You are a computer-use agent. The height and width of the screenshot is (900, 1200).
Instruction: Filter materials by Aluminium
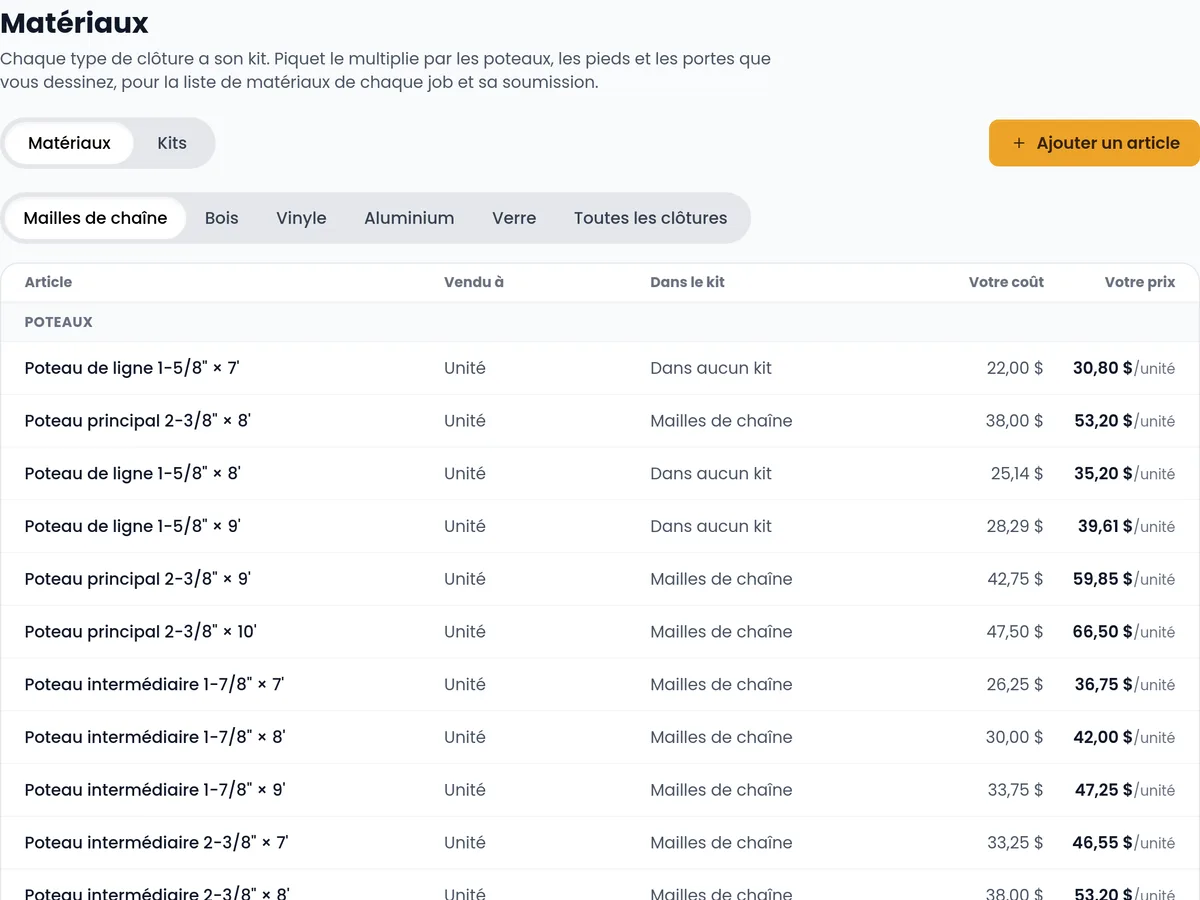tap(409, 218)
